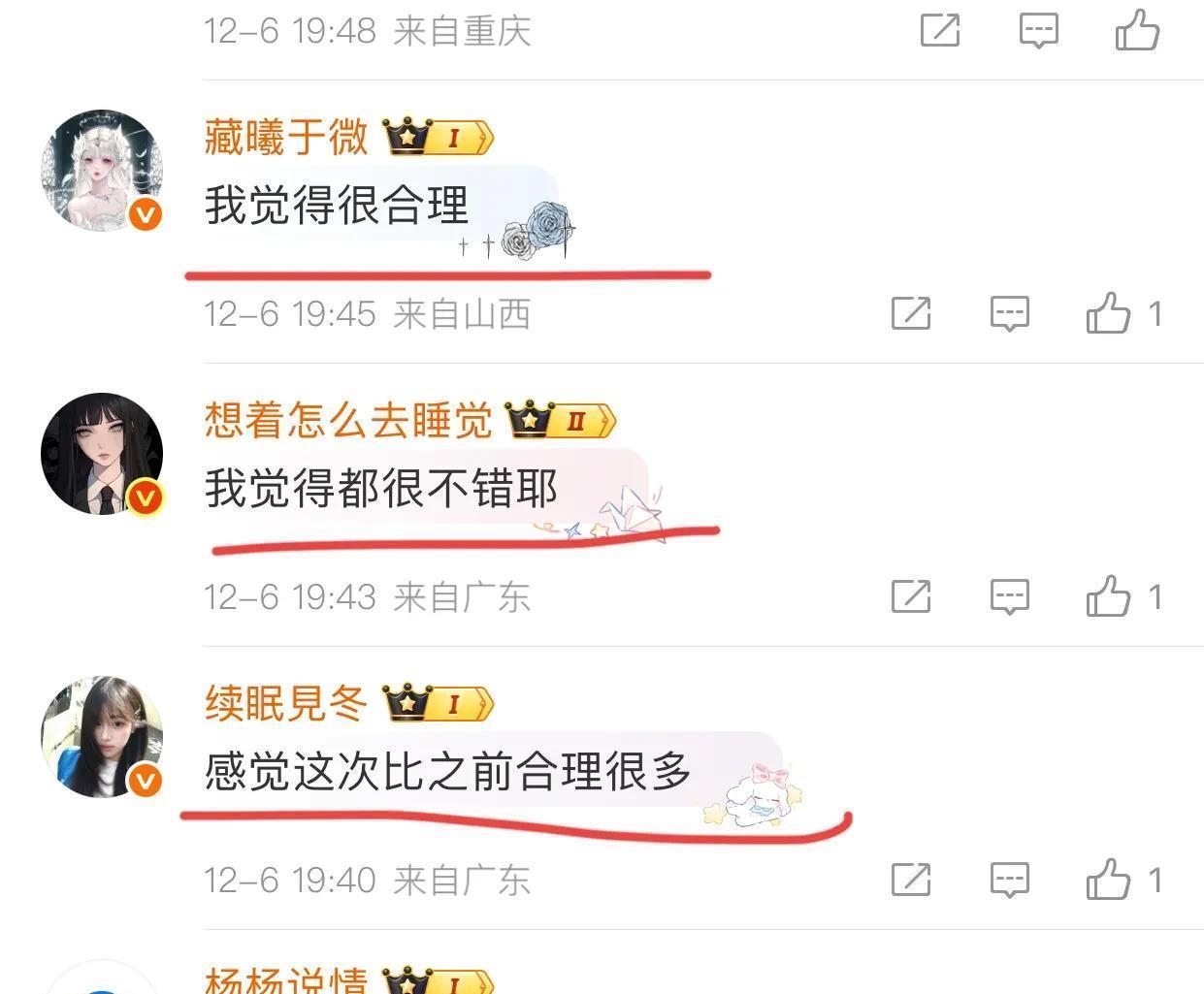Like the comment by 想着怎么去睡觉
1204x994 pixels.
click(x=1108, y=596)
